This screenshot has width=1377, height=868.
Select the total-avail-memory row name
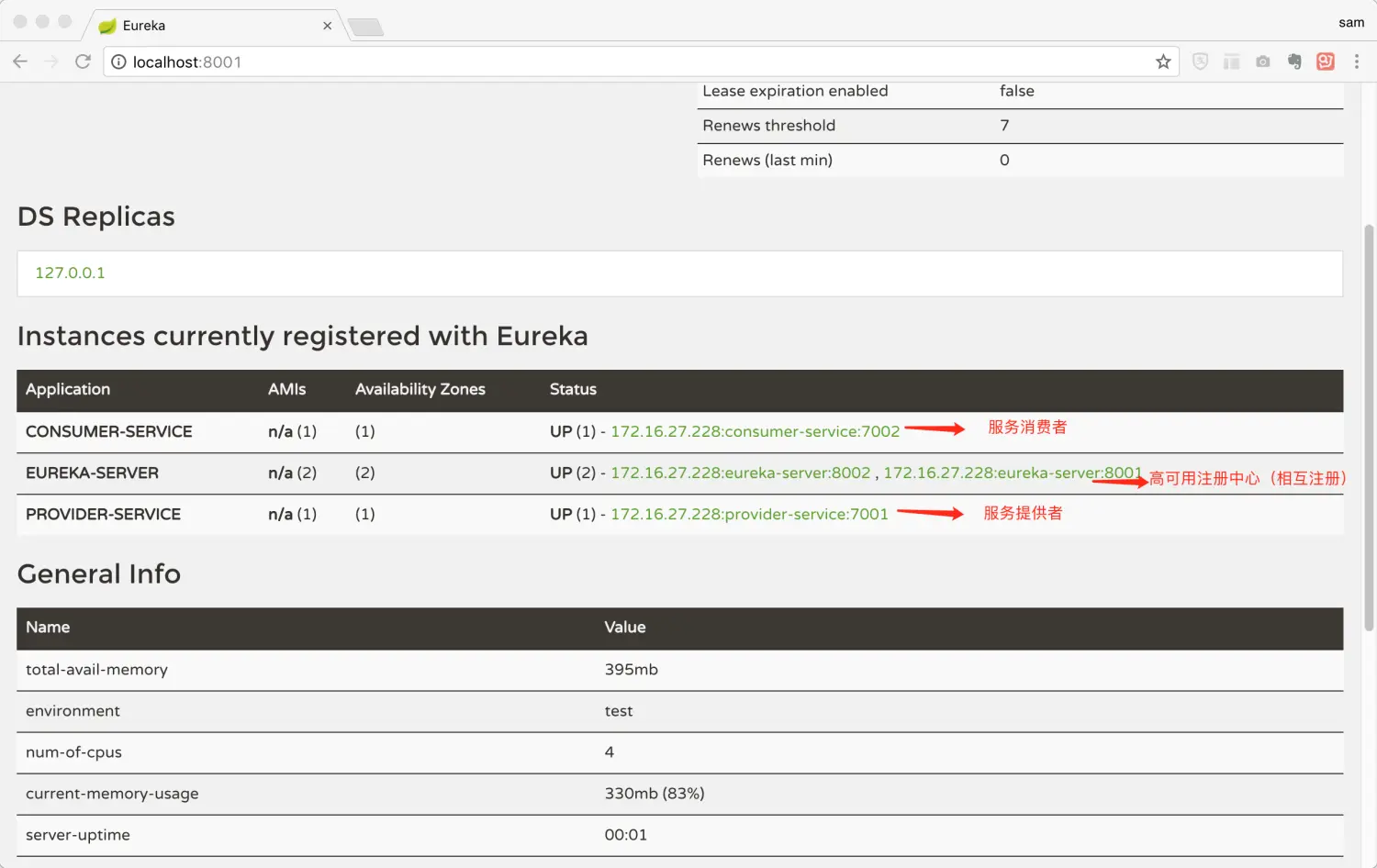tap(96, 670)
